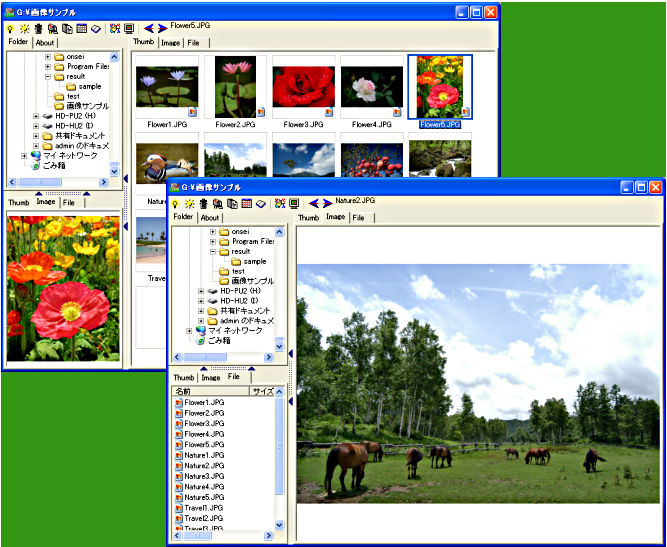Expand マイ ネットワーク node in front window tree
667x547 pixels.
(189, 331)
